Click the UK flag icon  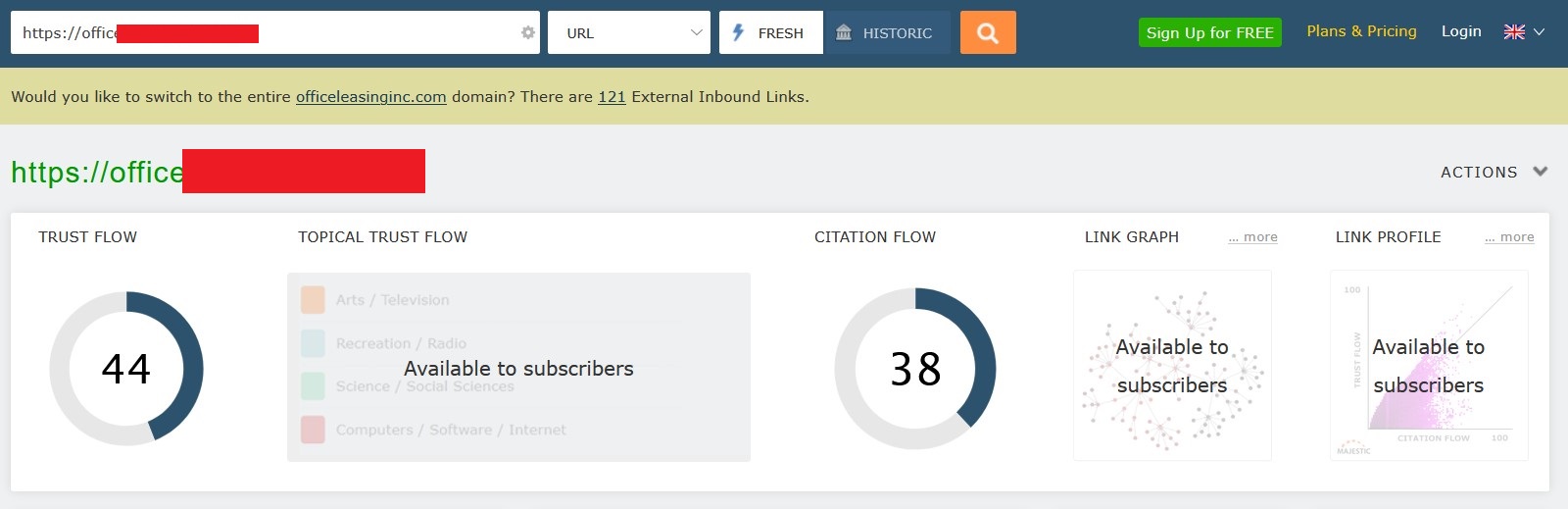point(1514,32)
